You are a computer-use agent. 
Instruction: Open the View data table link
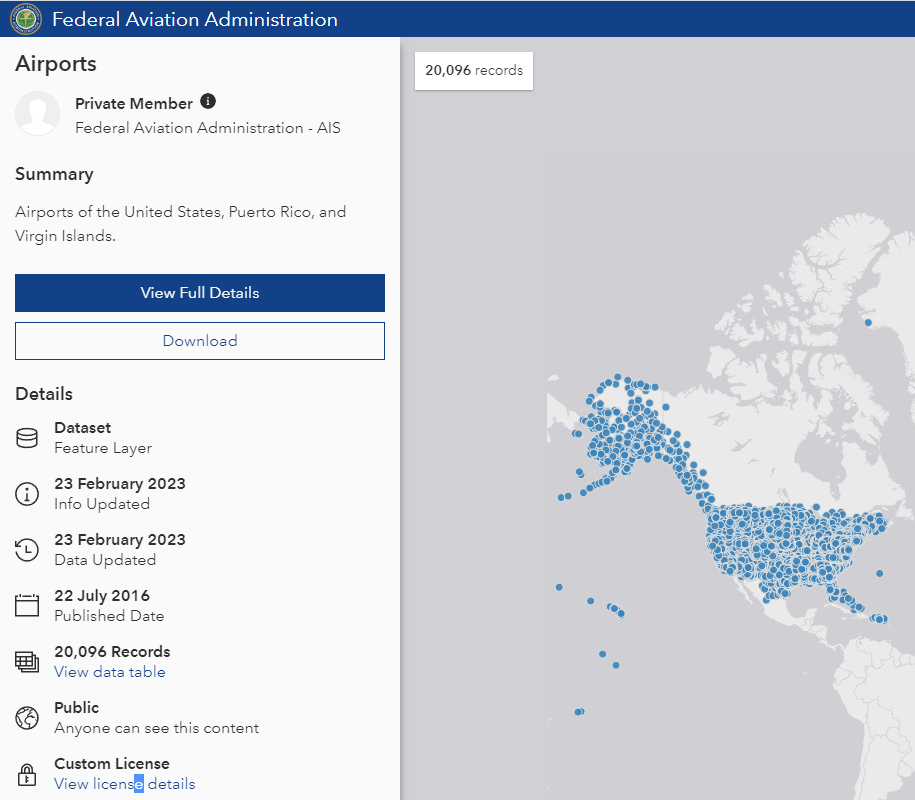tap(110, 672)
